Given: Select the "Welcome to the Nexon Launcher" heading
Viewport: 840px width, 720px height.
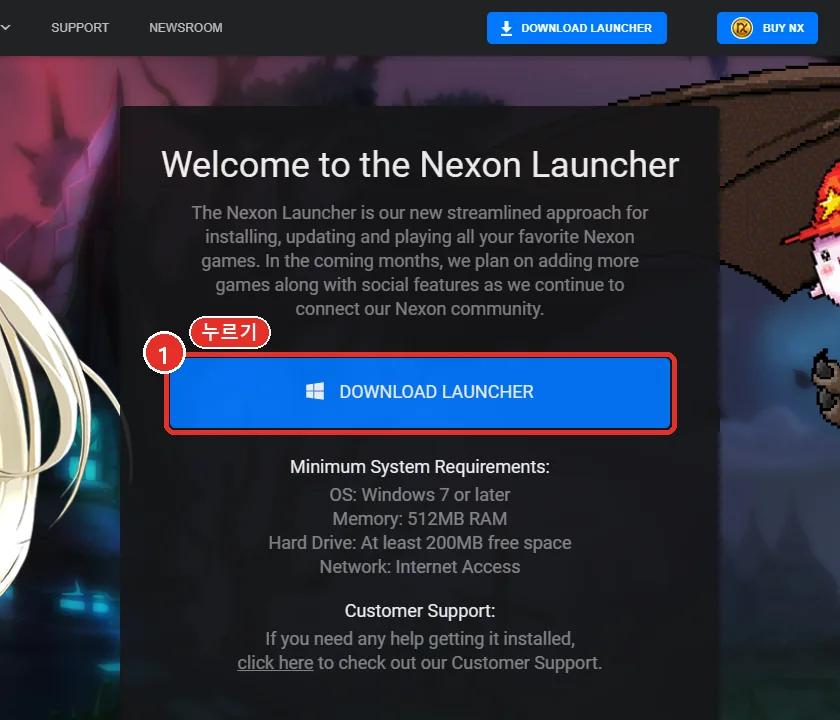Looking at the screenshot, I should click(x=420, y=164).
